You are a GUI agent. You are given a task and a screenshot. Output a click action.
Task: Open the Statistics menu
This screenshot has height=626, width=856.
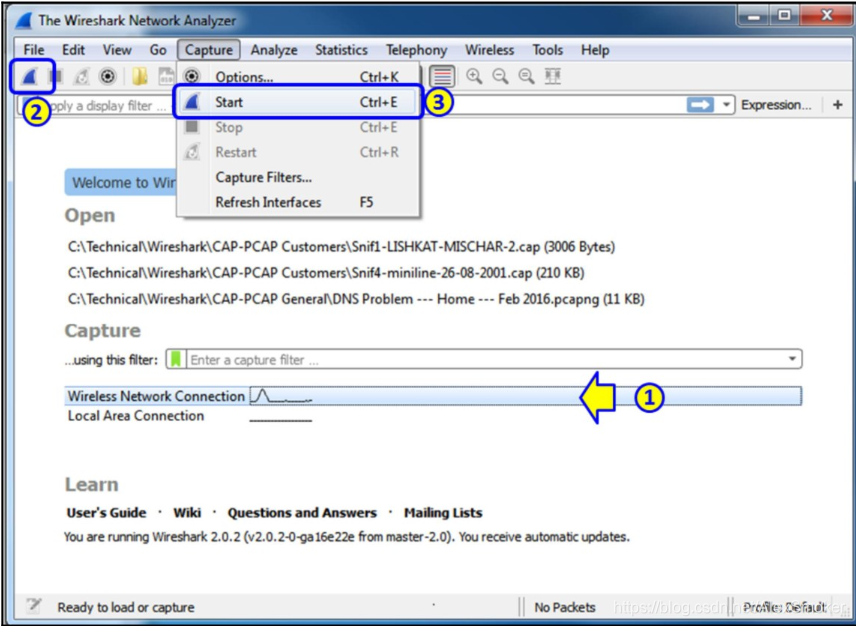[x=341, y=50]
